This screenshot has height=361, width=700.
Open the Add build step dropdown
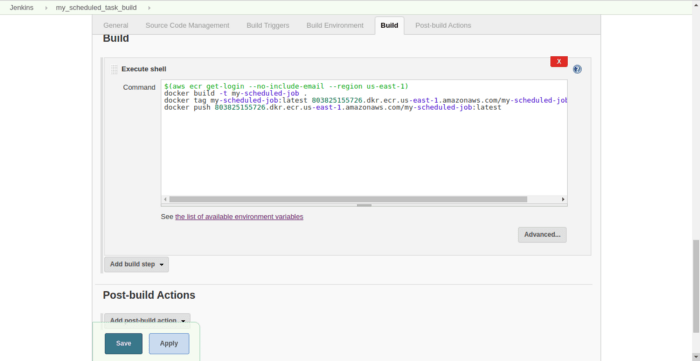point(137,264)
